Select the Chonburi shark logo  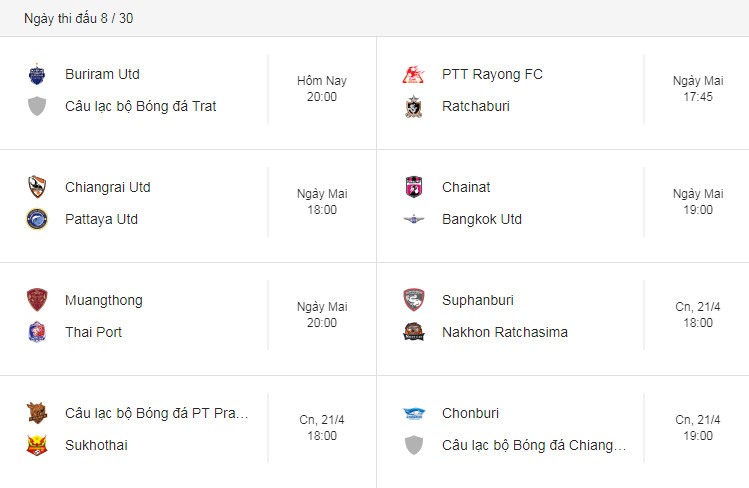pos(414,413)
